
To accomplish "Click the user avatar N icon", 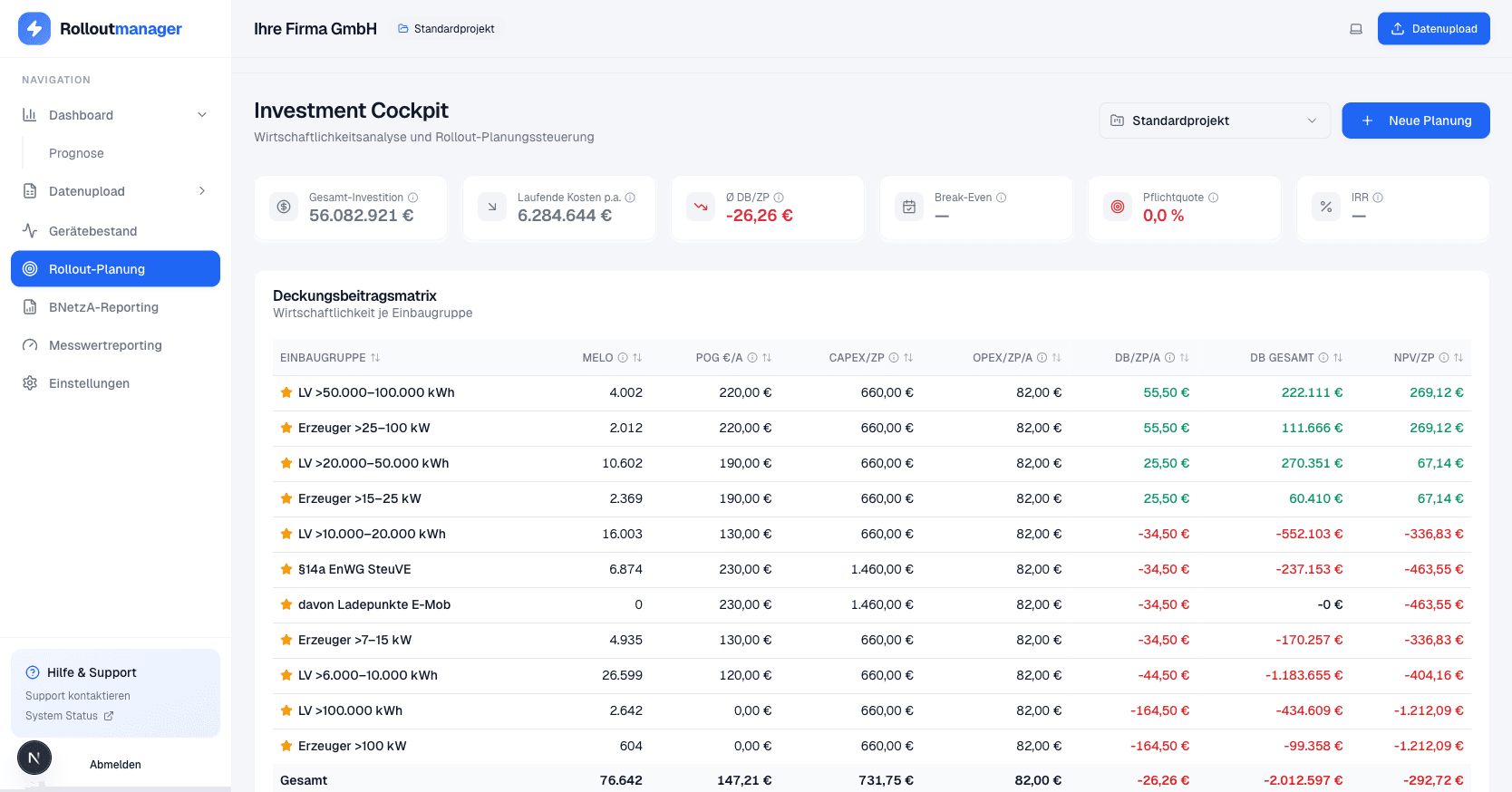I will 34,758.
